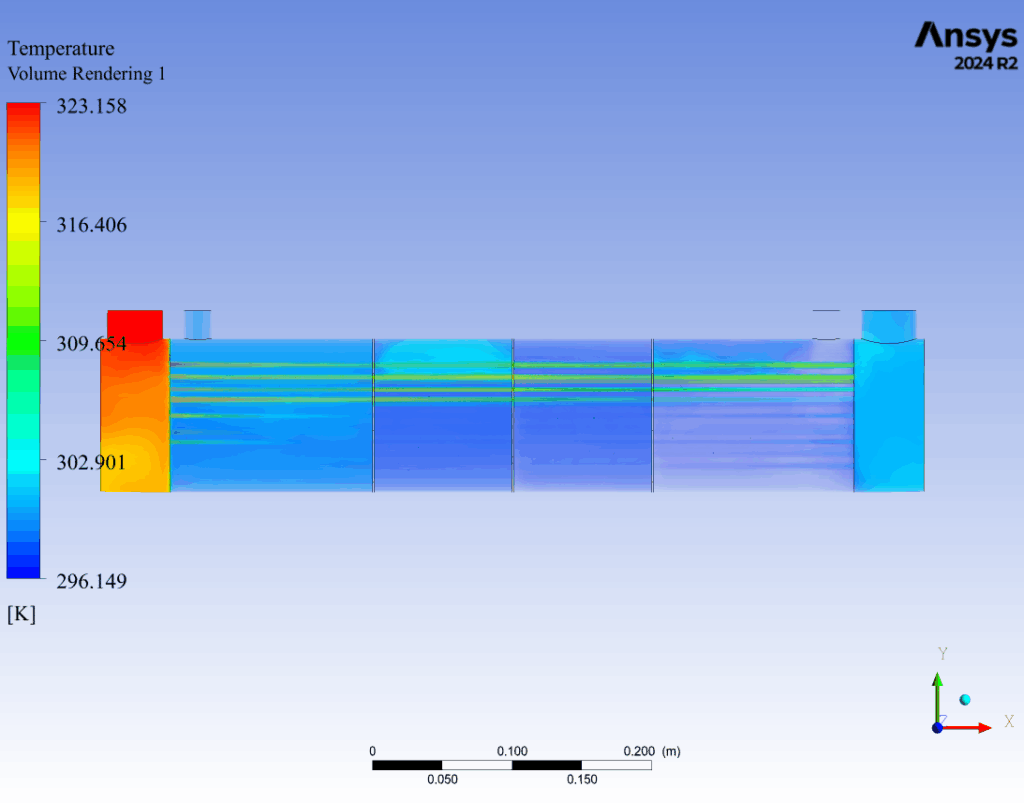1024x803 pixels.
Task: Click the dark blue Z axis ball at the triad origin
Action: tap(937, 727)
